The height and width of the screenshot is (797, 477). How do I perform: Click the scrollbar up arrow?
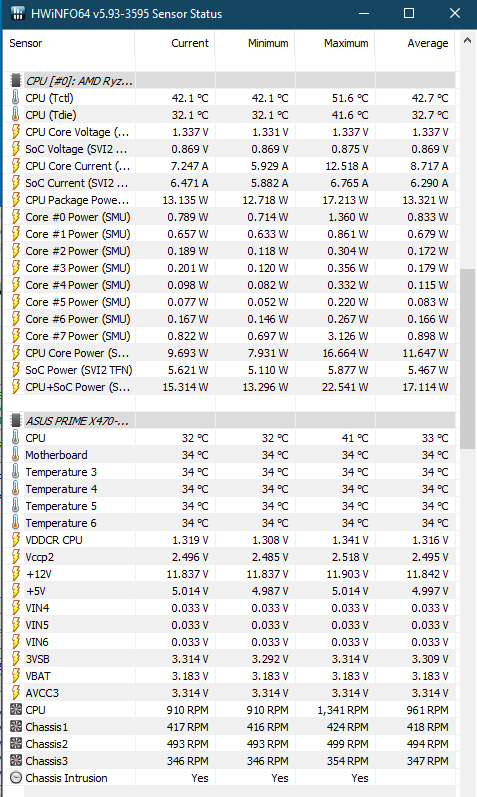467,40
